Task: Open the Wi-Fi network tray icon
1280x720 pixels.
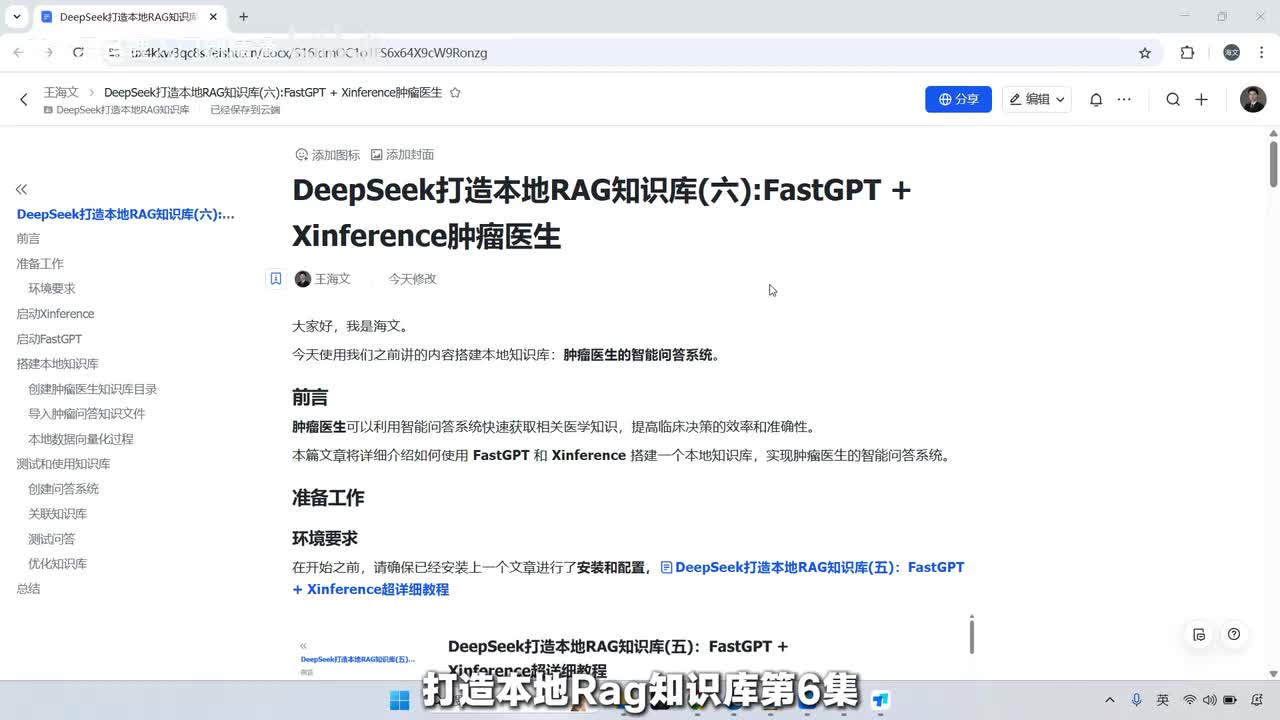Action: click(x=1190, y=700)
